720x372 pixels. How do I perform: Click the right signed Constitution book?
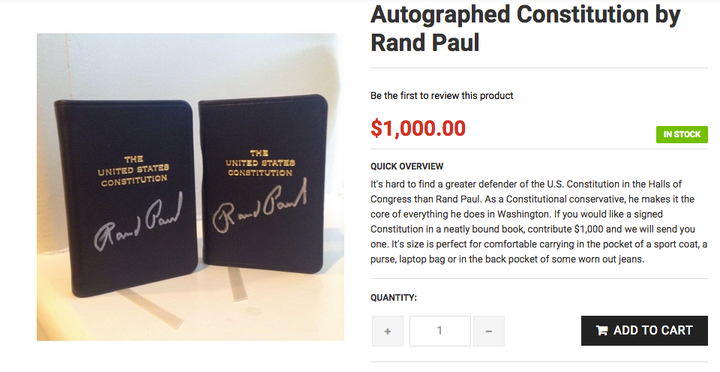[263, 184]
